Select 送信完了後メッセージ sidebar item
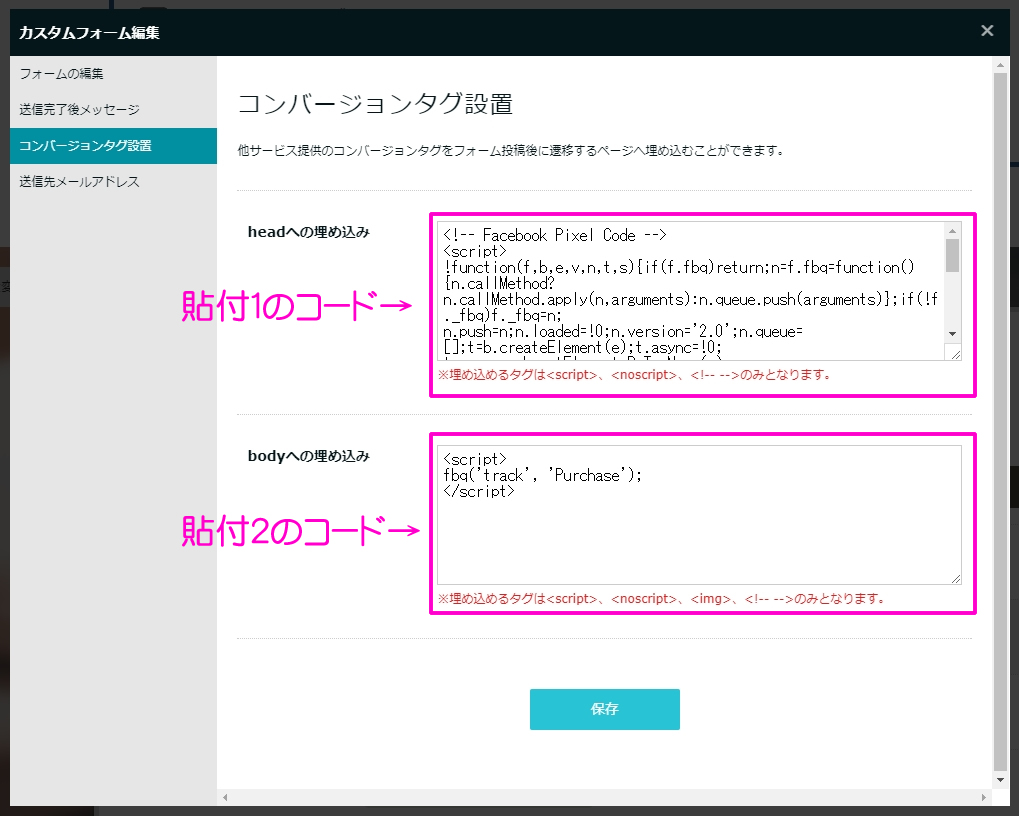This screenshot has width=1019, height=816. pos(79,110)
